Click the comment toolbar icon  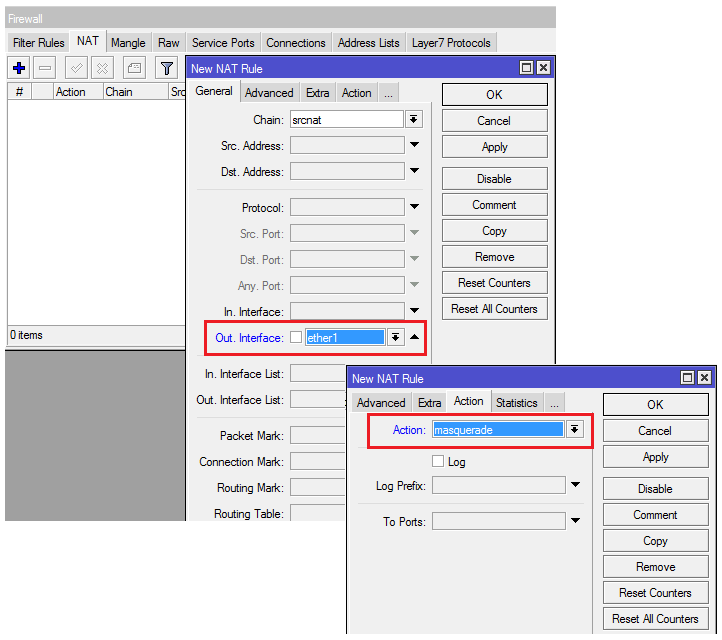click(134, 69)
